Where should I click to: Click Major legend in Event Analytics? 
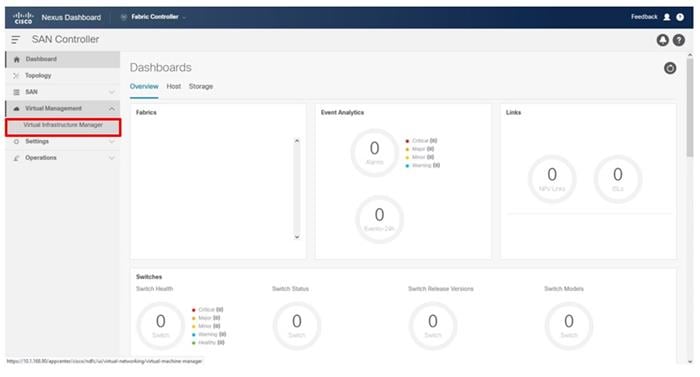coord(419,149)
